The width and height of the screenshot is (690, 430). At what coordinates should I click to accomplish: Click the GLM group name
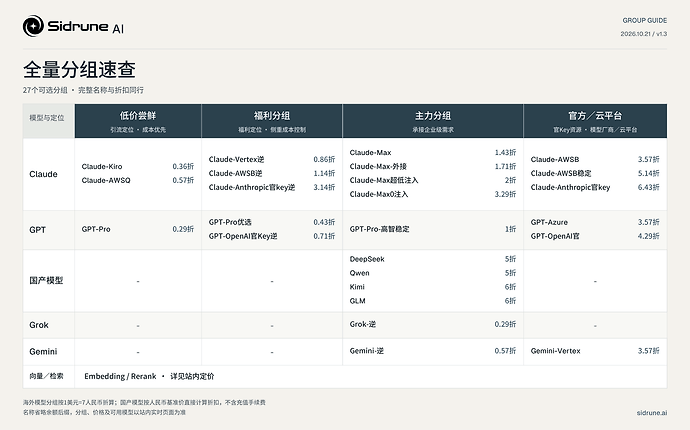(357, 301)
